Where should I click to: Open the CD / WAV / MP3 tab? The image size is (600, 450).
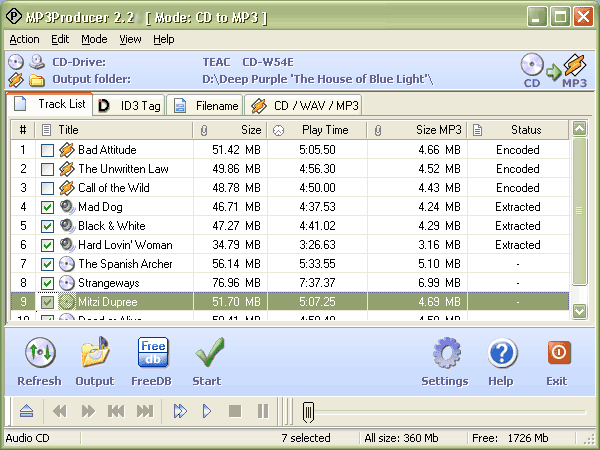tap(303, 106)
